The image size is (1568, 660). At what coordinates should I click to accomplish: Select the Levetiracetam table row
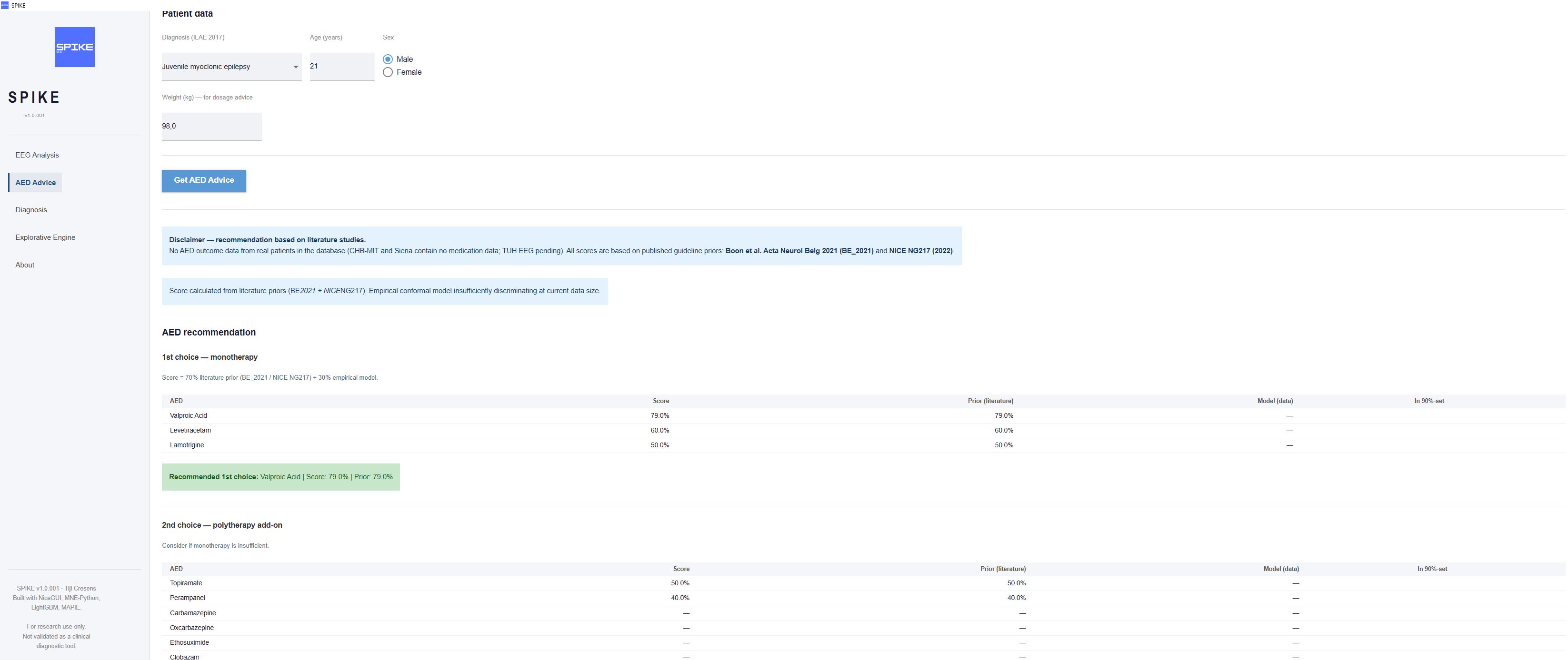coord(863,430)
